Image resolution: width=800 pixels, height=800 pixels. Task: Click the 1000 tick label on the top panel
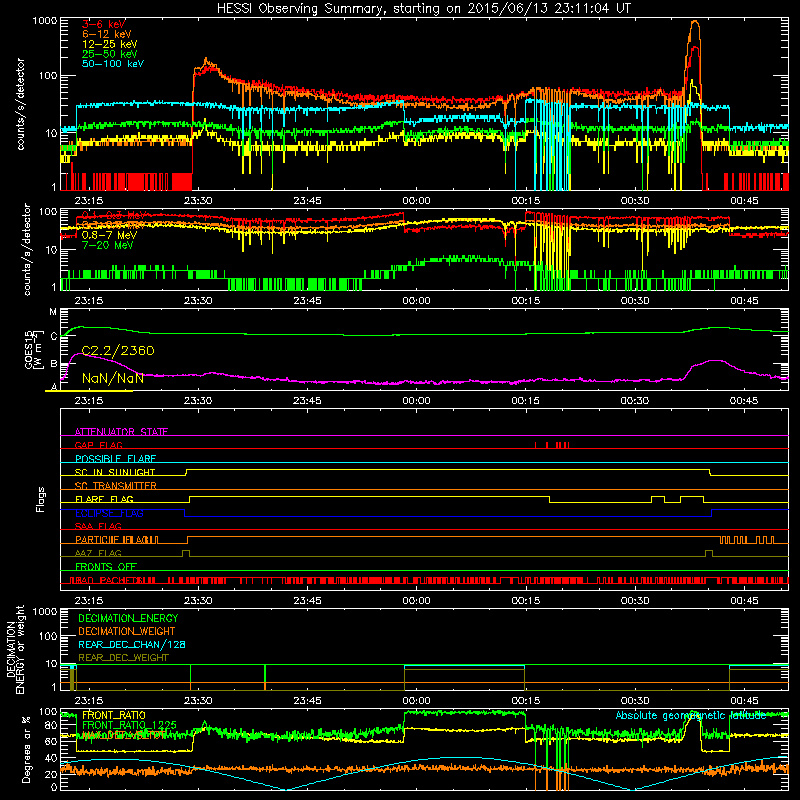tap(44, 21)
